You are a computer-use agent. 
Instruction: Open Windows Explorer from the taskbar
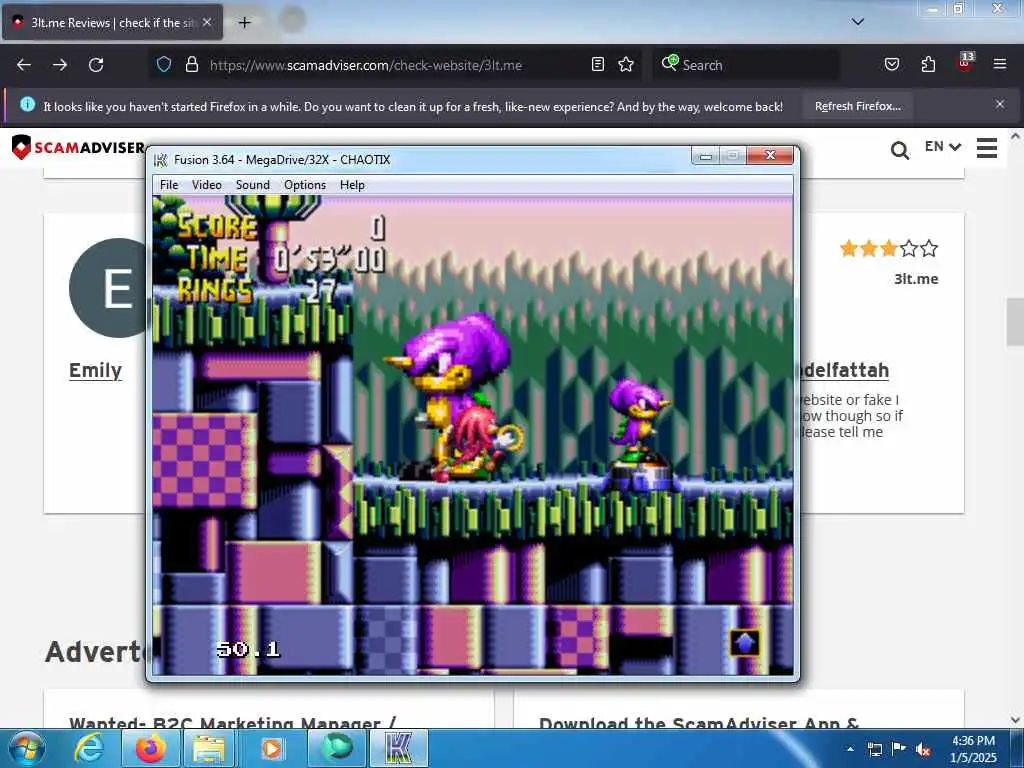(208, 748)
